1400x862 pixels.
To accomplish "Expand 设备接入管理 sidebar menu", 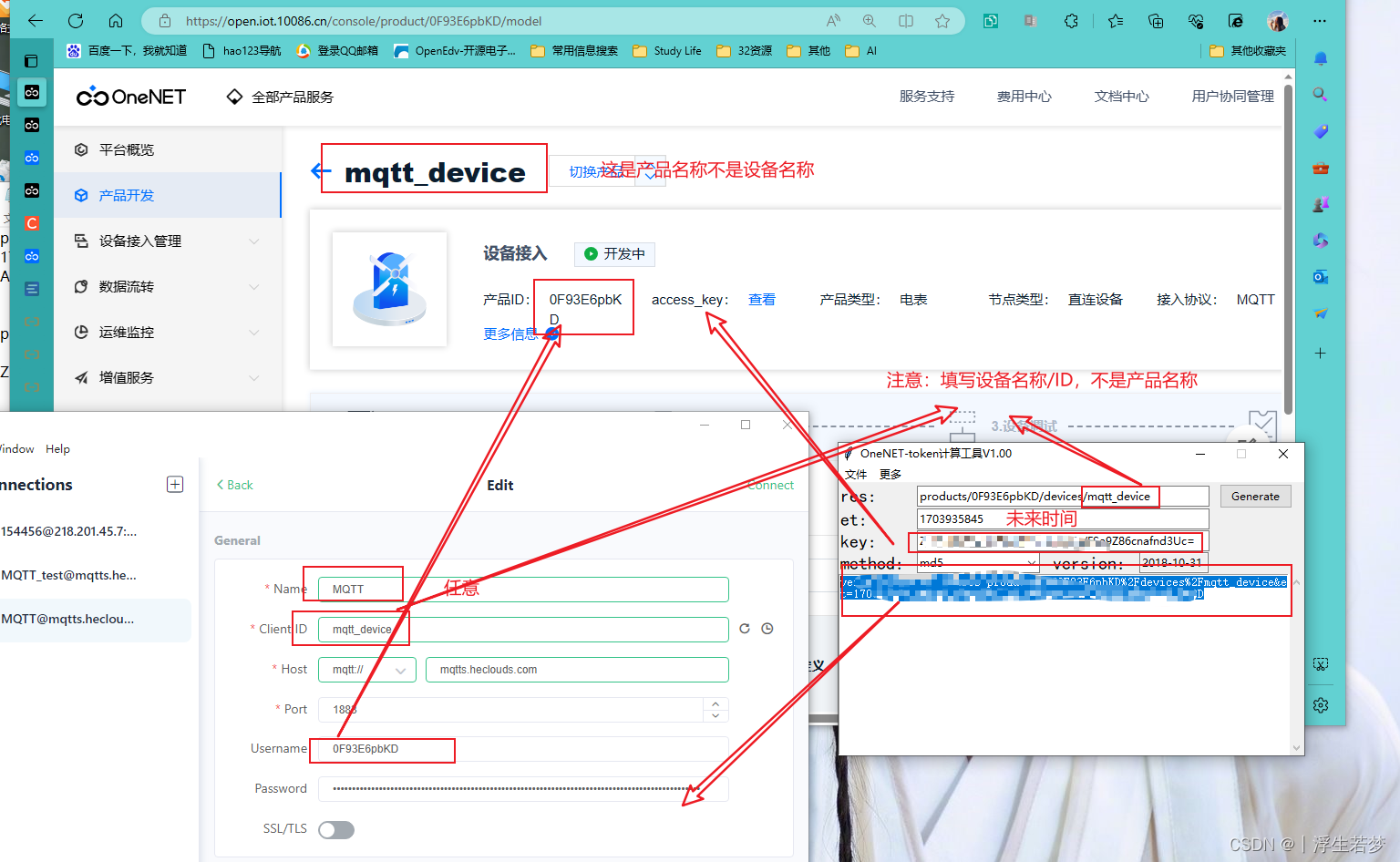I will tap(167, 241).
